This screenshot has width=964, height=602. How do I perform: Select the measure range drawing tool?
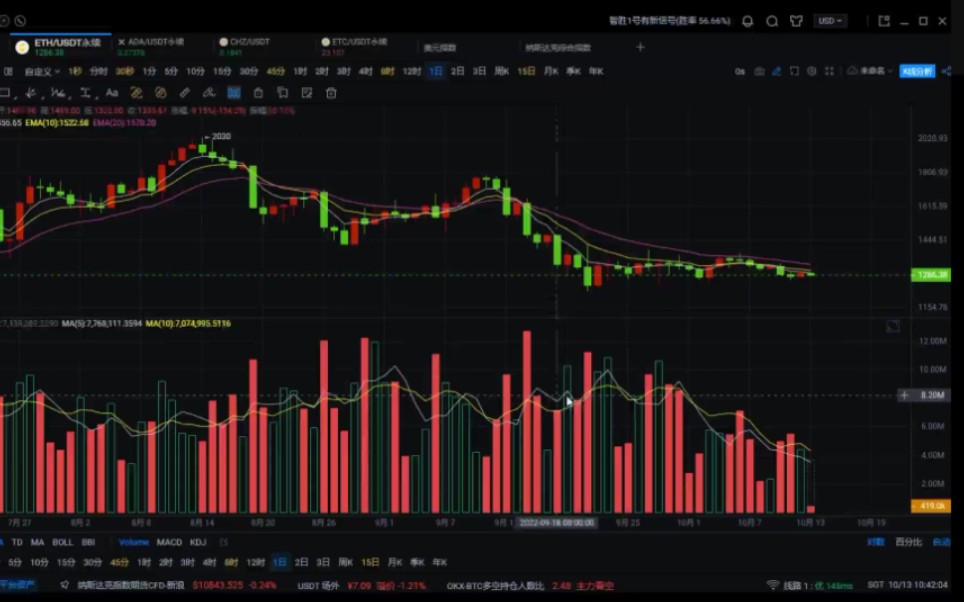(85, 93)
